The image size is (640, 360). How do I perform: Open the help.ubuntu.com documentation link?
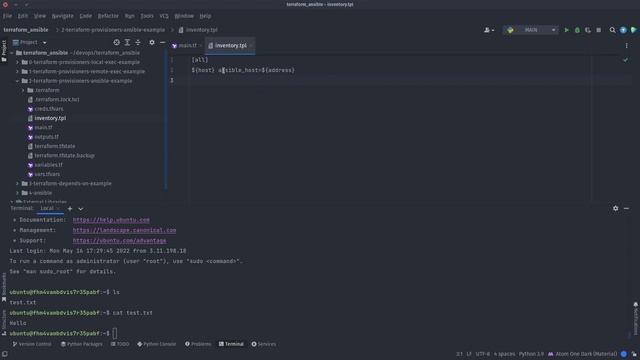111,220
